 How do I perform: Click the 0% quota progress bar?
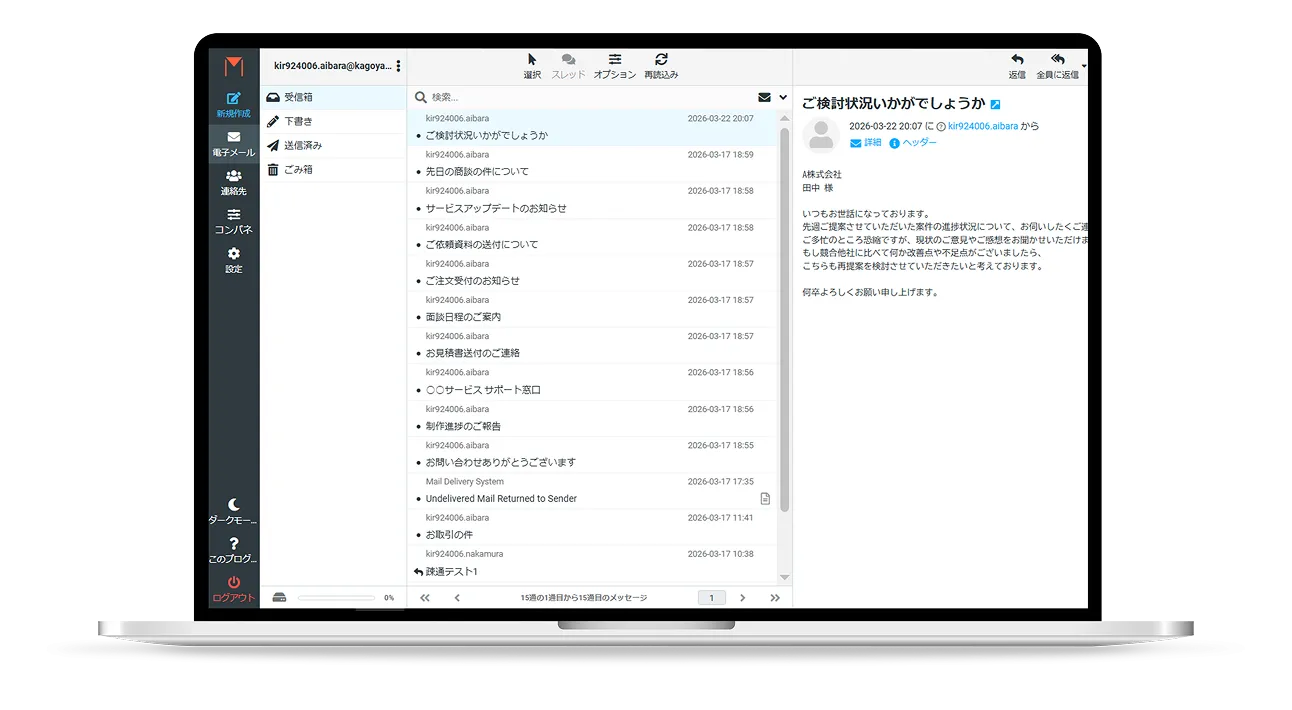[x=337, y=598]
